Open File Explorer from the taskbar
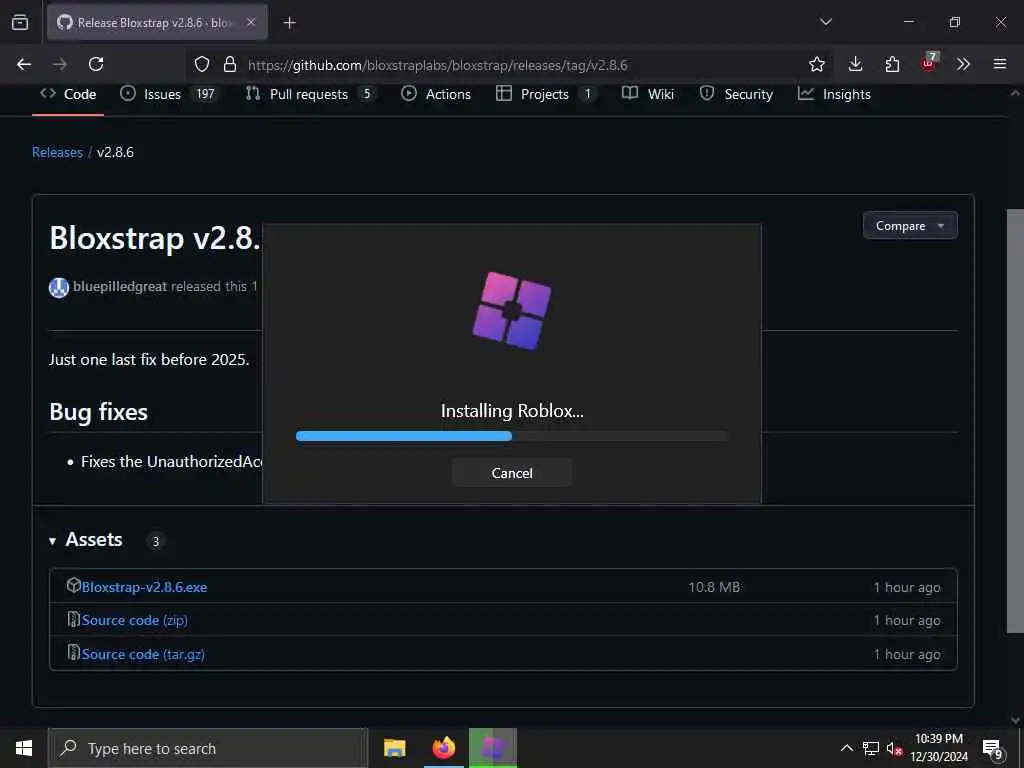The image size is (1024, 768). click(x=394, y=748)
